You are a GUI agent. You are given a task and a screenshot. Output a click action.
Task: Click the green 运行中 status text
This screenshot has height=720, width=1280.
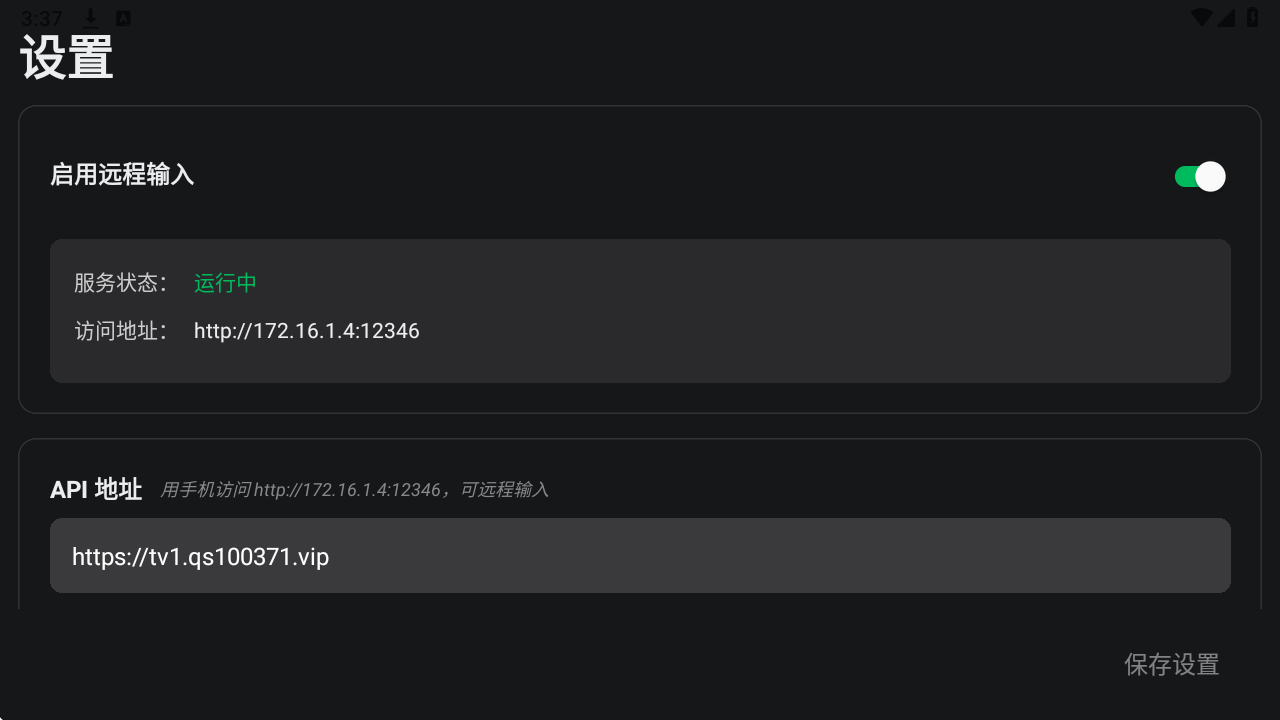coord(225,283)
